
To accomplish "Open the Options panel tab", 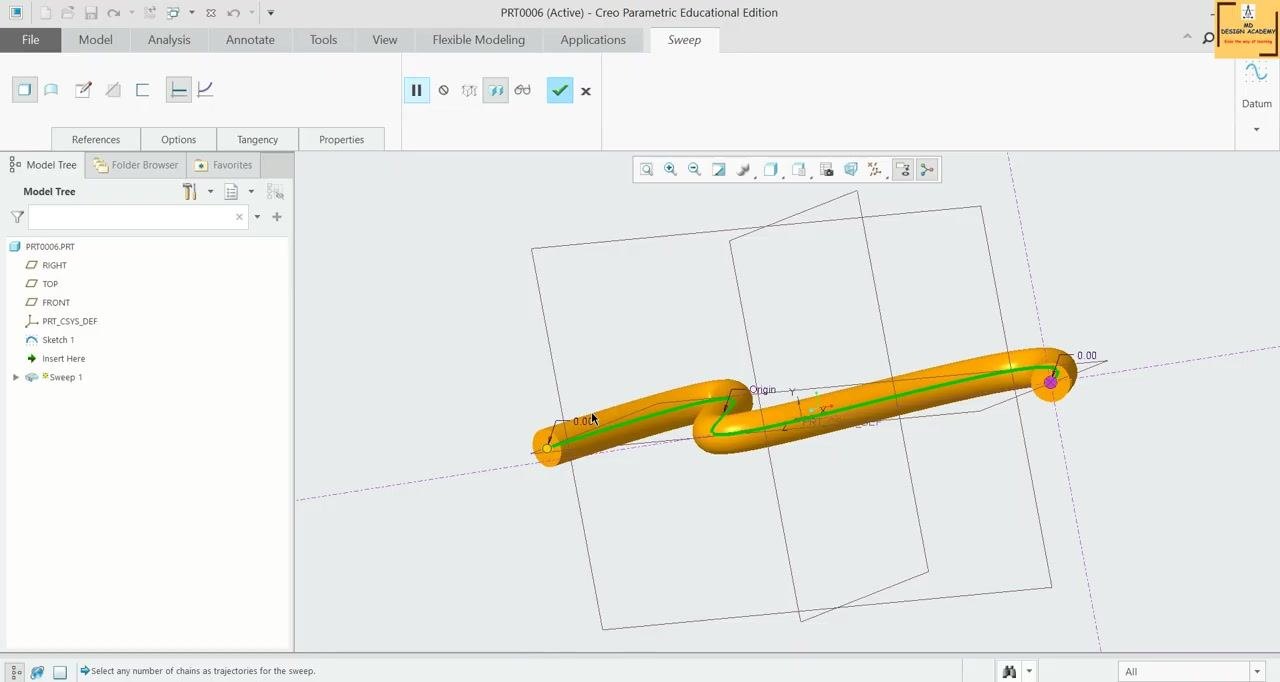I will pyautogui.click(x=179, y=139).
